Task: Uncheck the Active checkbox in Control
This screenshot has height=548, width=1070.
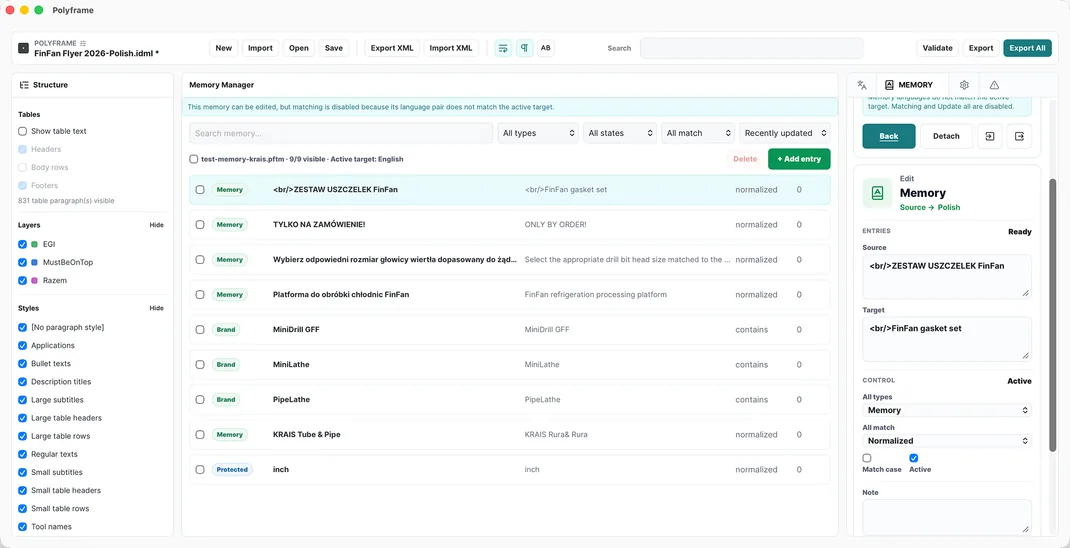Action: click(x=914, y=458)
